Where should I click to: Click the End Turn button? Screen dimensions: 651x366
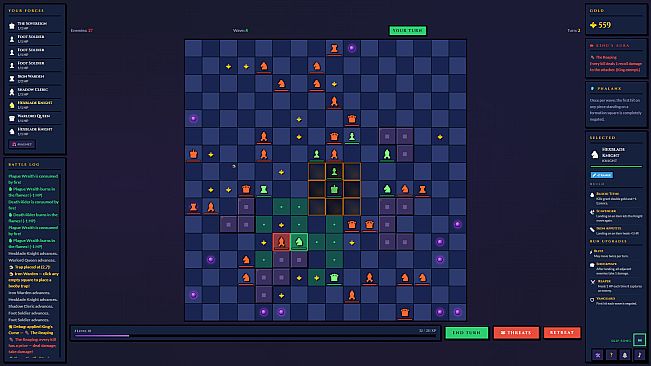(x=466, y=332)
